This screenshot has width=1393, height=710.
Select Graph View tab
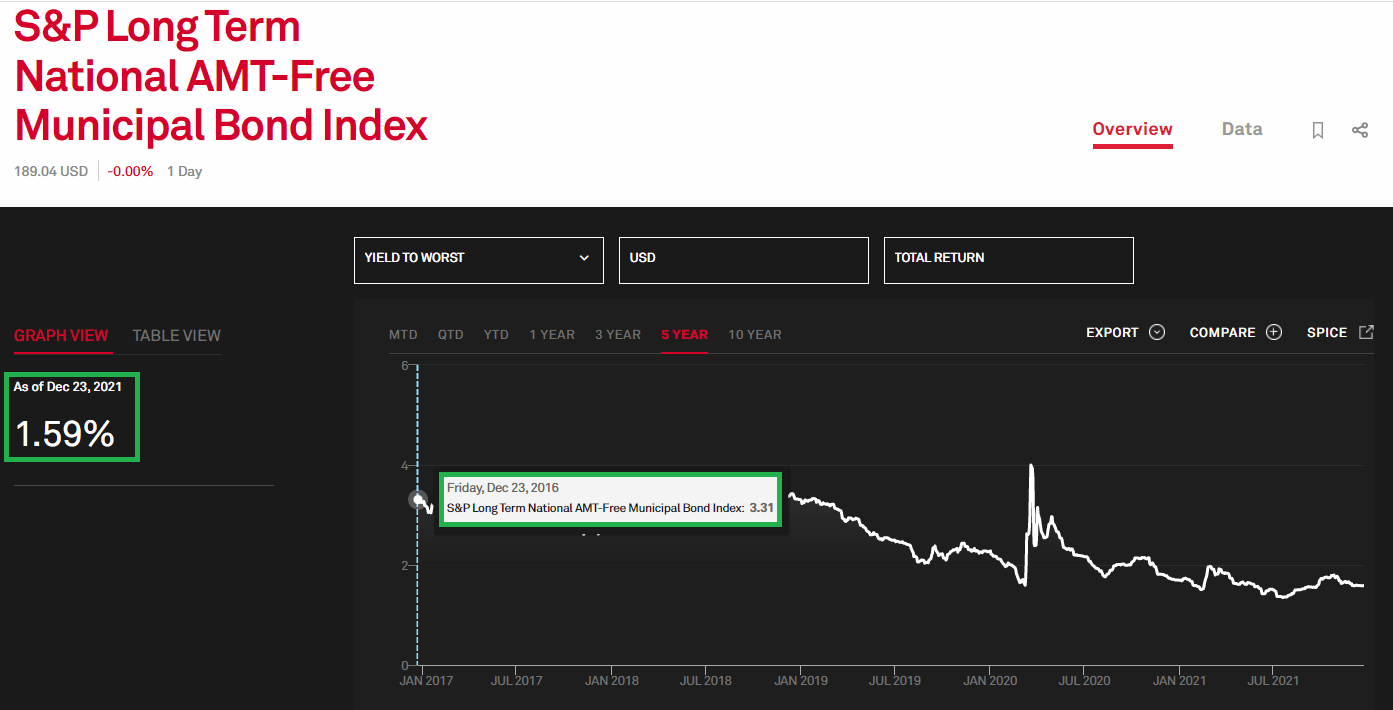pyautogui.click(x=61, y=335)
